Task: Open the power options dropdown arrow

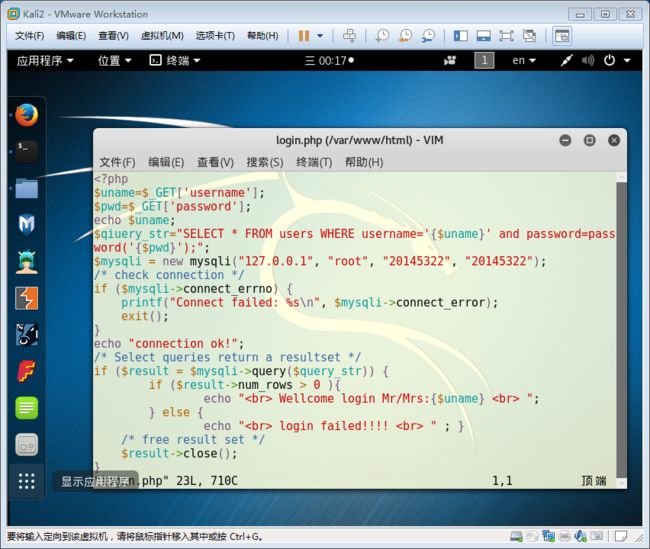Action: point(320,36)
